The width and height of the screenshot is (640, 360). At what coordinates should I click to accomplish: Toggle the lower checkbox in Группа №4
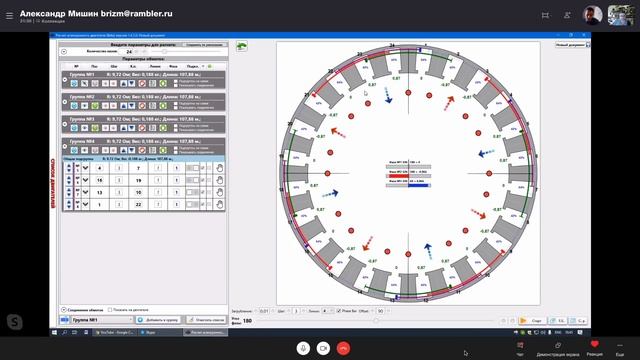pyautogui.click(x=176, y=152)
